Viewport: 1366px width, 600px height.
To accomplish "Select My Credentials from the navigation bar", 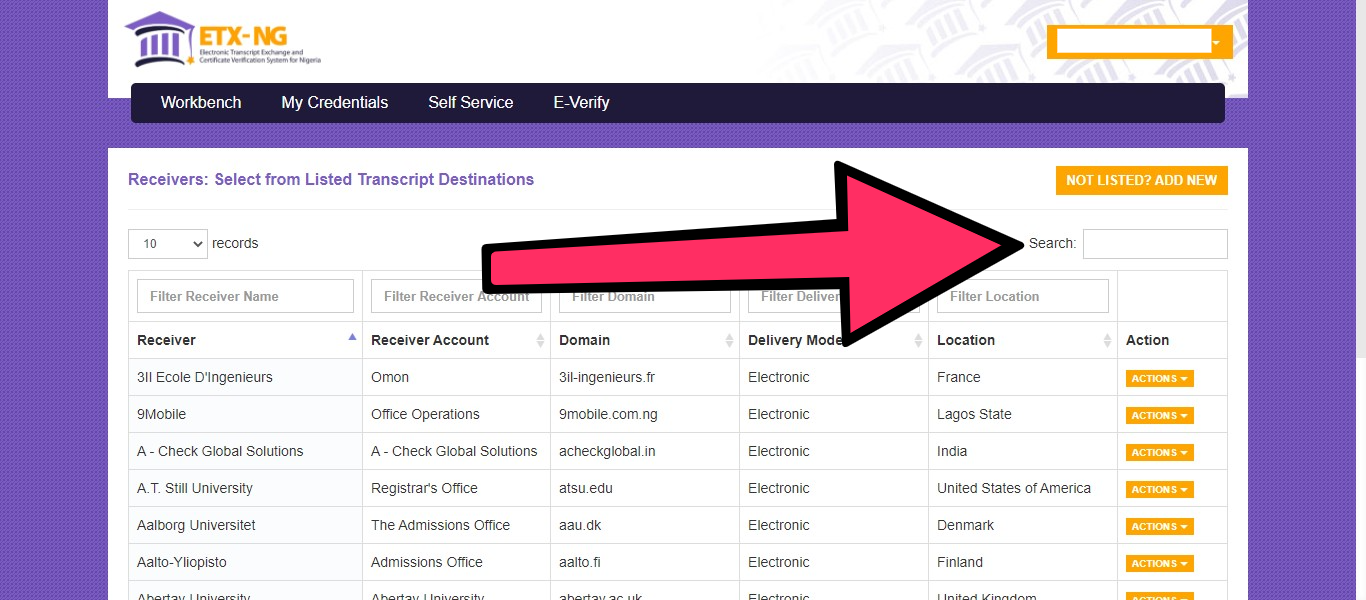I will click(x=334, y=102).
